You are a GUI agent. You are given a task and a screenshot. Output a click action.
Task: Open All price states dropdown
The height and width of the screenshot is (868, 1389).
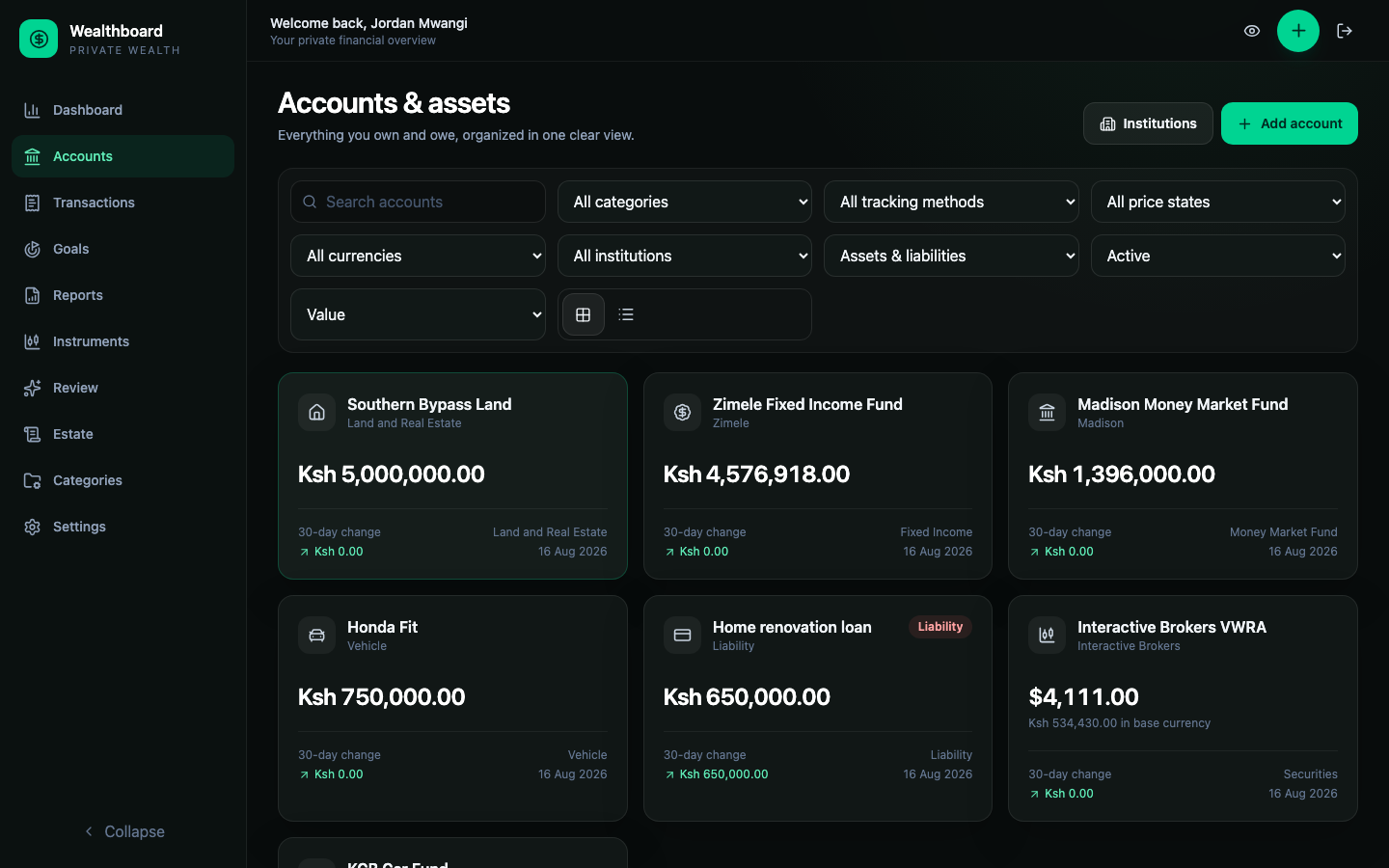[x=1218, y=202]
